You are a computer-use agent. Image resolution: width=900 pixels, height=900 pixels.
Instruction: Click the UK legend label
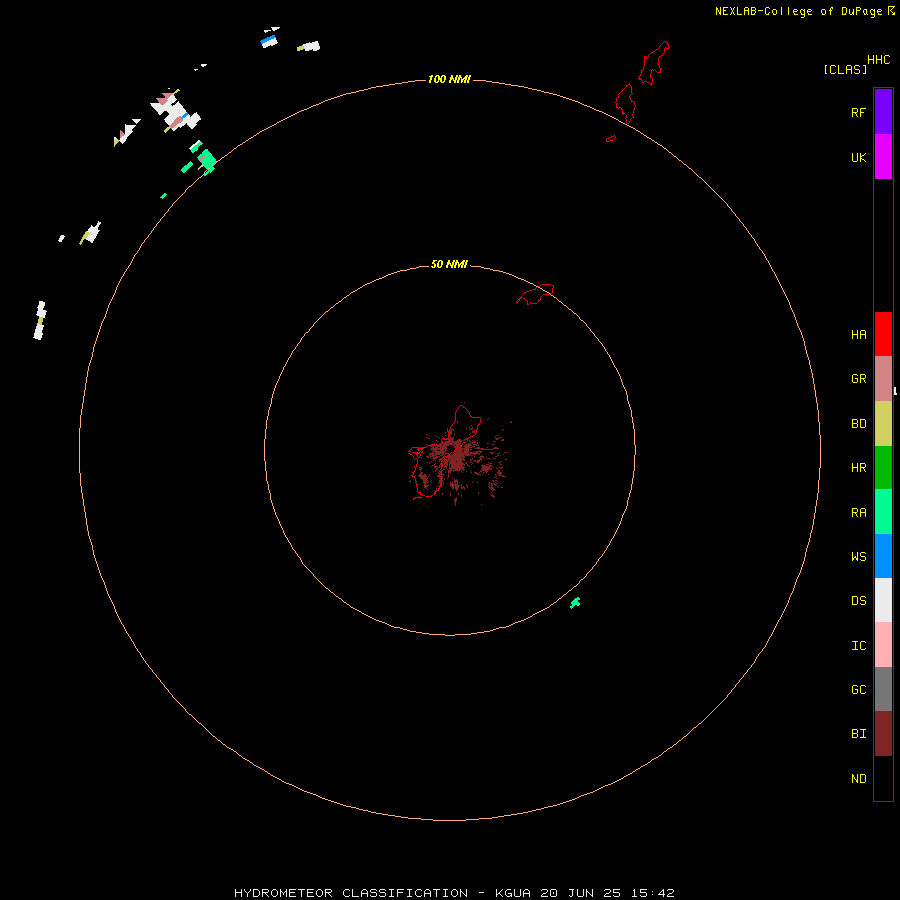coord(859,158)
